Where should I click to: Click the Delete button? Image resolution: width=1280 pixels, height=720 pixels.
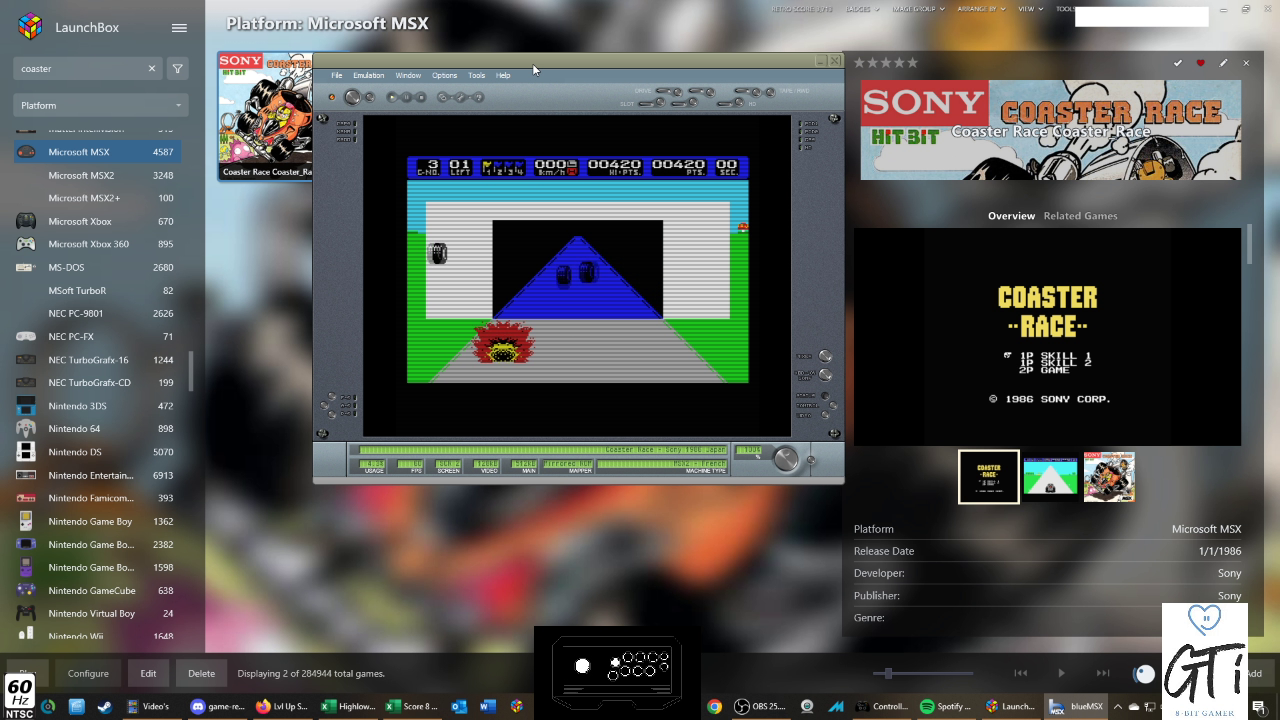pyautogui.click(x=201, y=673)
